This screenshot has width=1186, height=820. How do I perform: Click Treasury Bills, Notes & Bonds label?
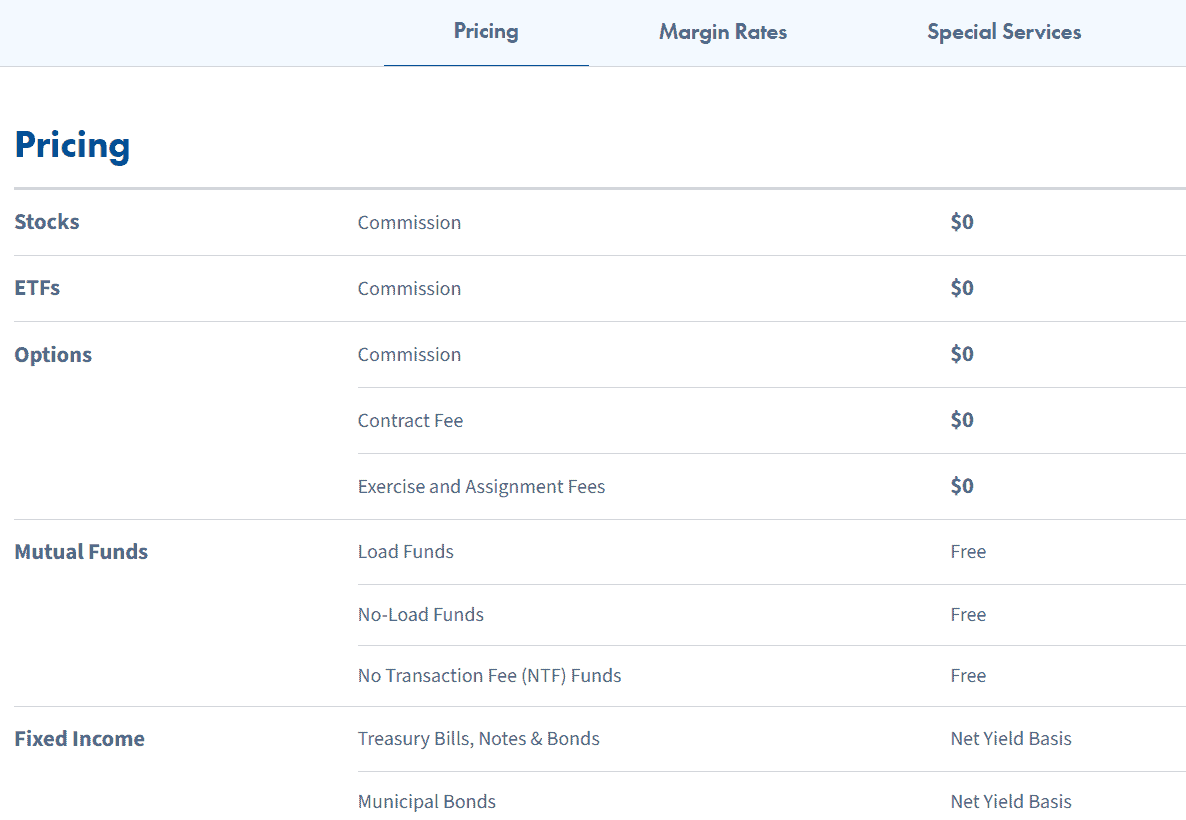tap(479, 738)
